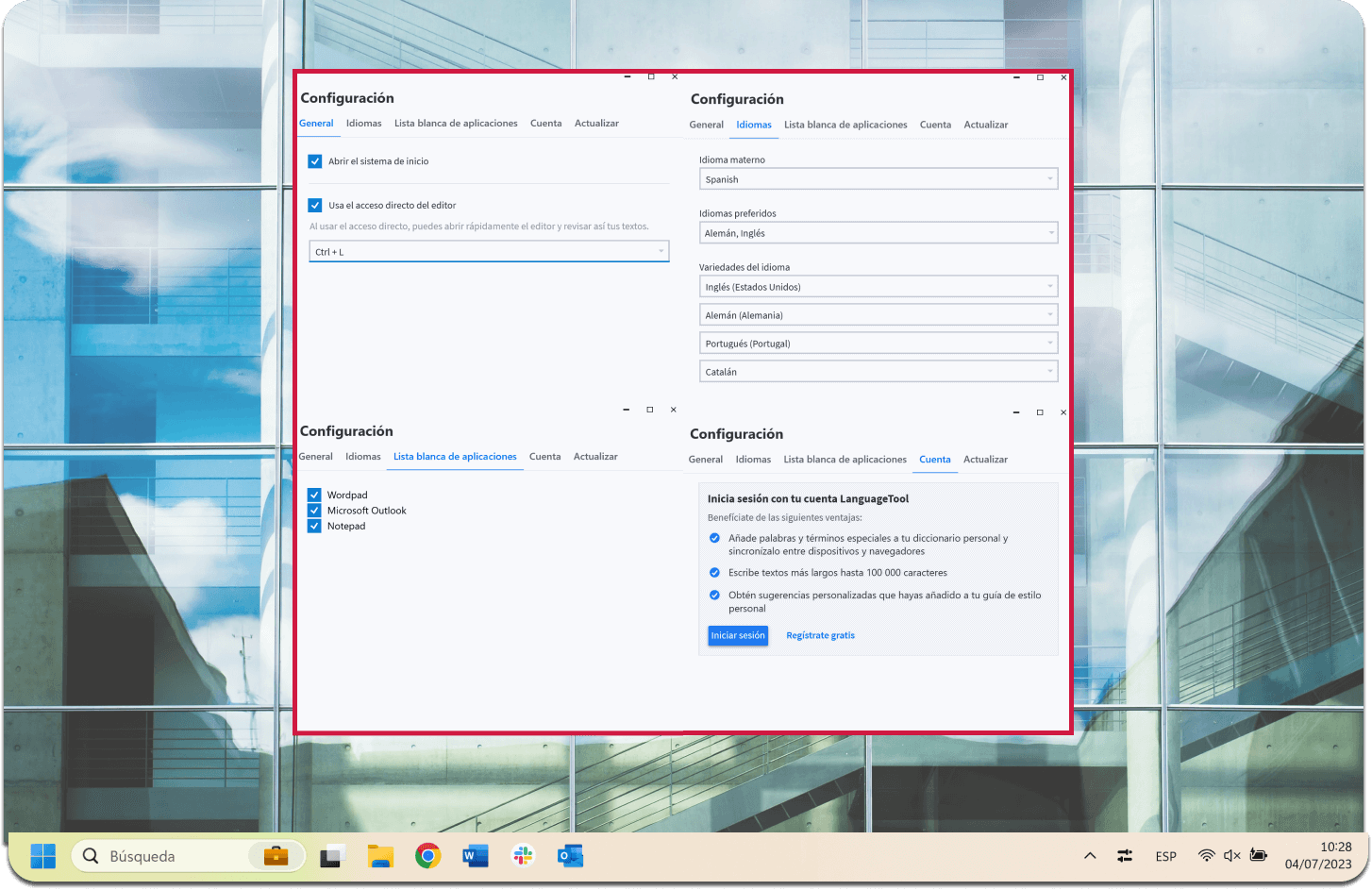Uncheck Wordpad in the whitelist
Screen dimensions: 1372x890
[314, 495]
